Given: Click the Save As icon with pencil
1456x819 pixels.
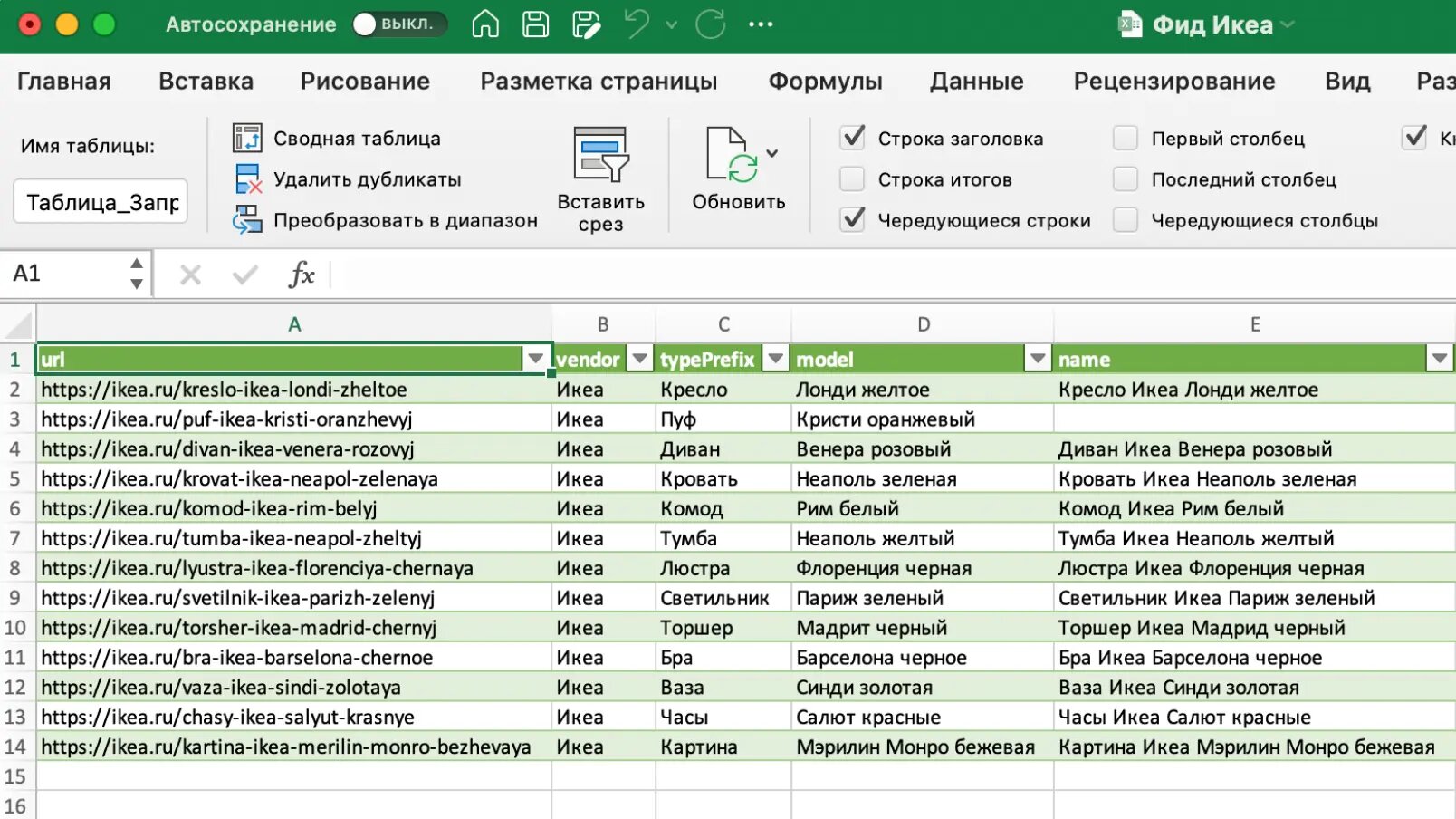Looking at the screenshot, I should 586,24.
